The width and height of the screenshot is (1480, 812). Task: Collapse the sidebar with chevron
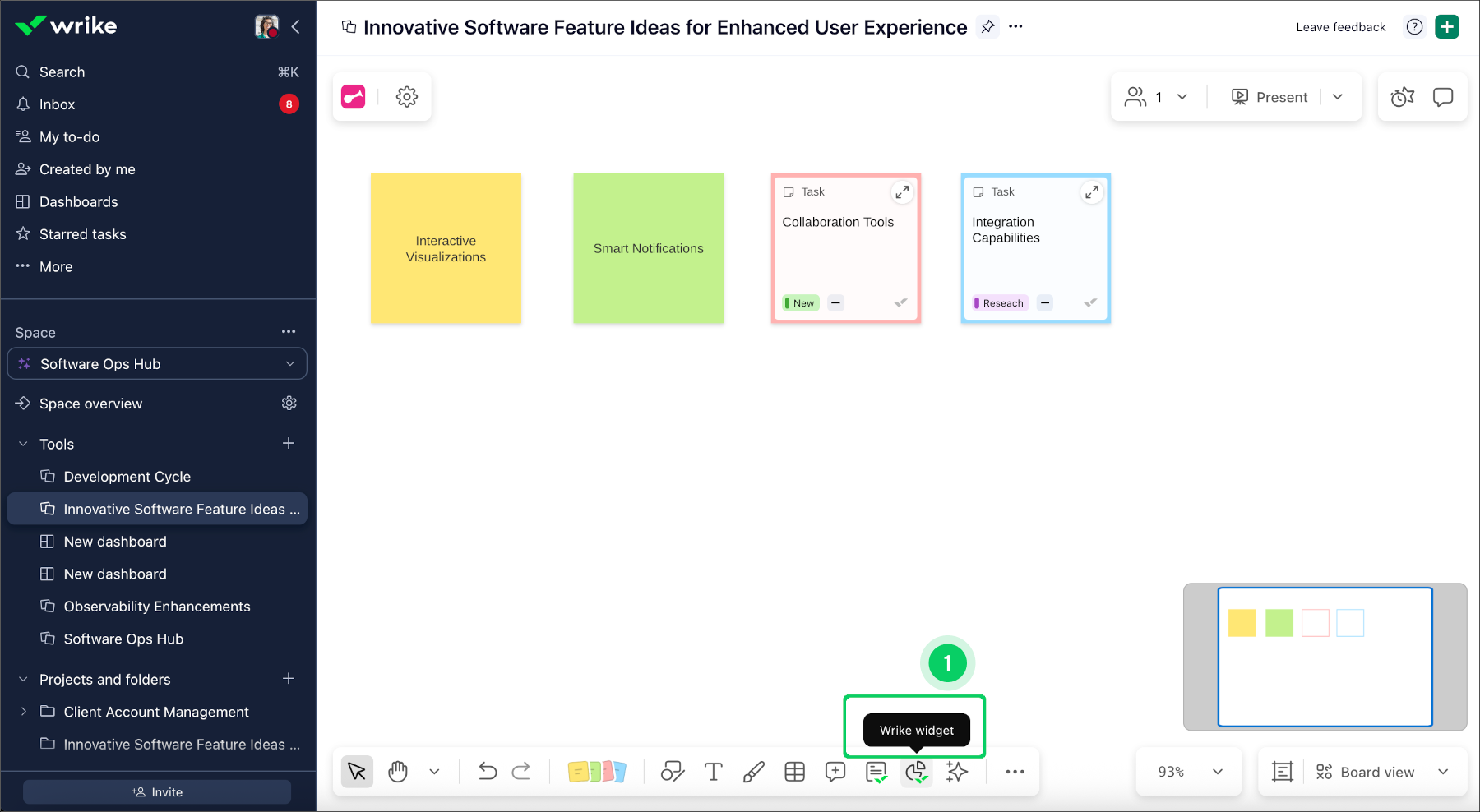(295, 27)
